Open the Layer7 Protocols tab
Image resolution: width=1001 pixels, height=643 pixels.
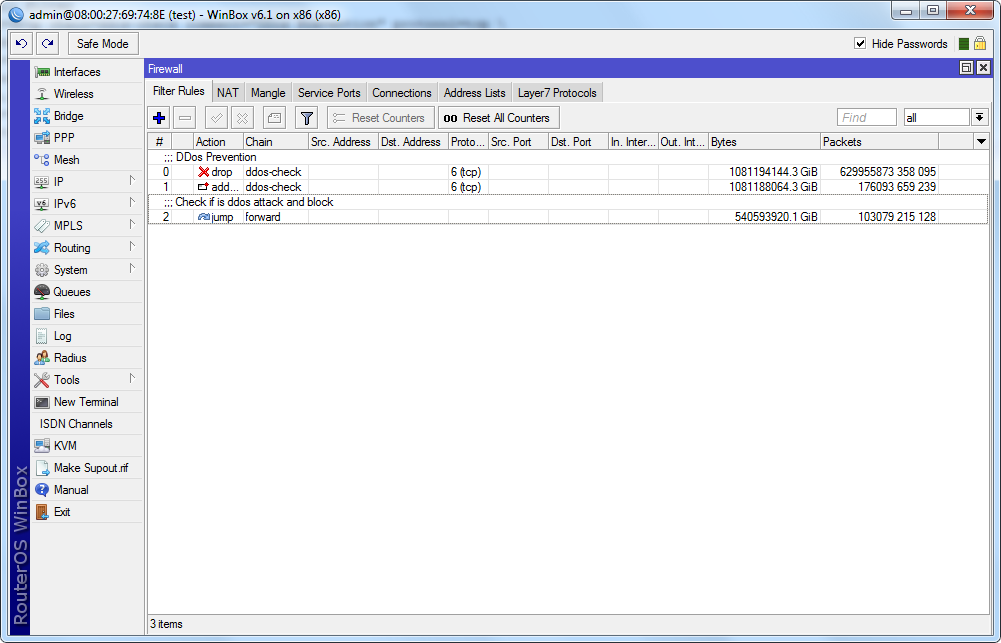(x=557, y=93)
